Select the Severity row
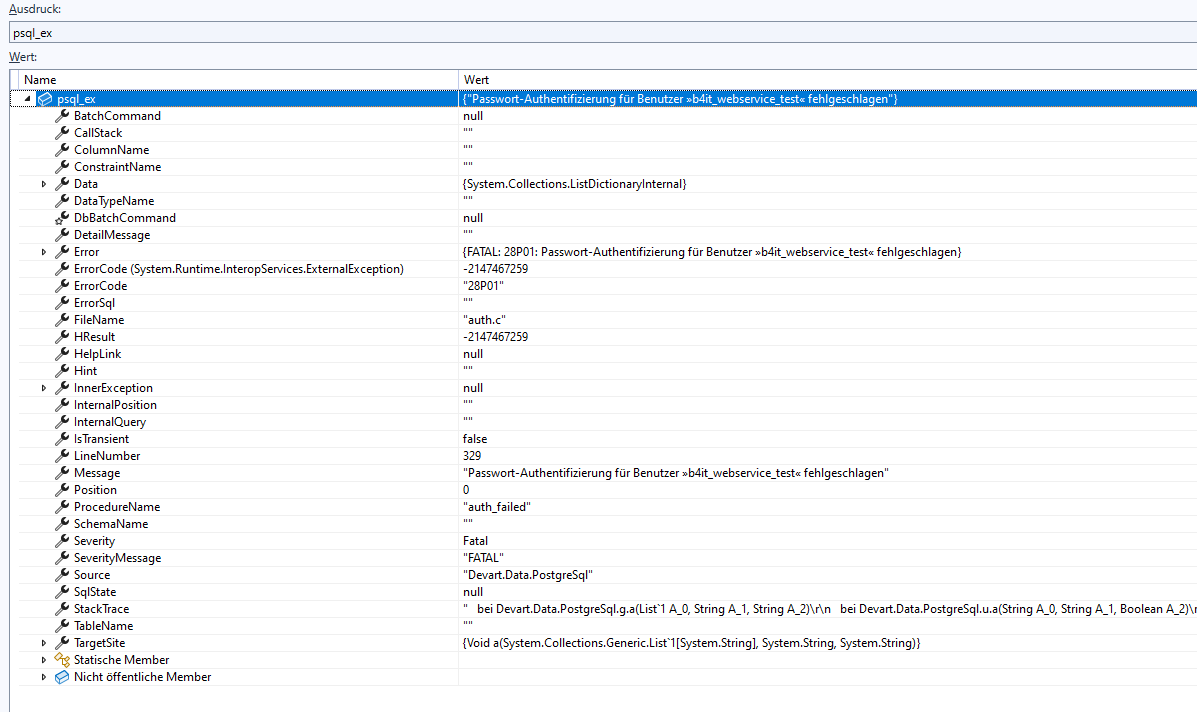1197x712 pixels. 94,541
